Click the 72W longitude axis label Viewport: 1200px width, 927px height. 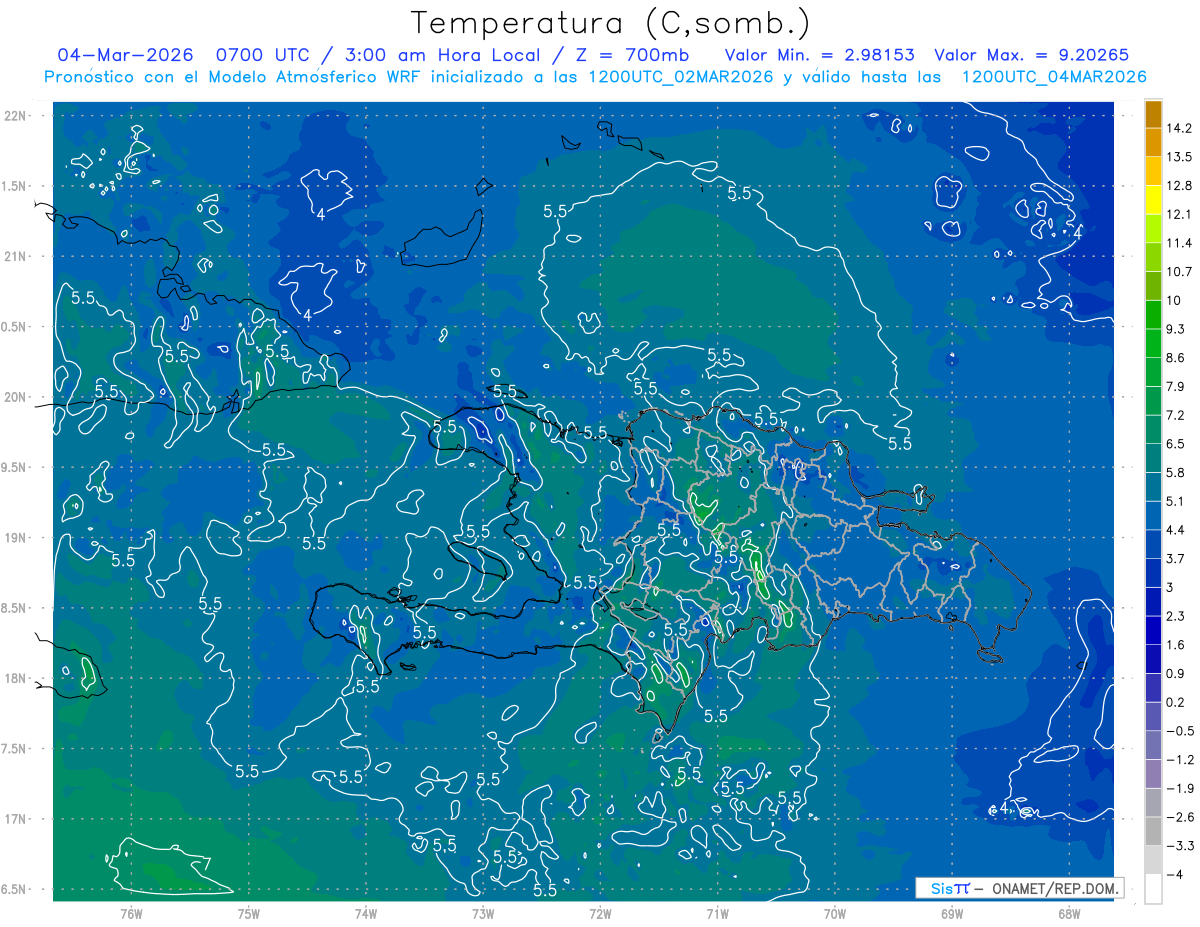pos(601,913)
